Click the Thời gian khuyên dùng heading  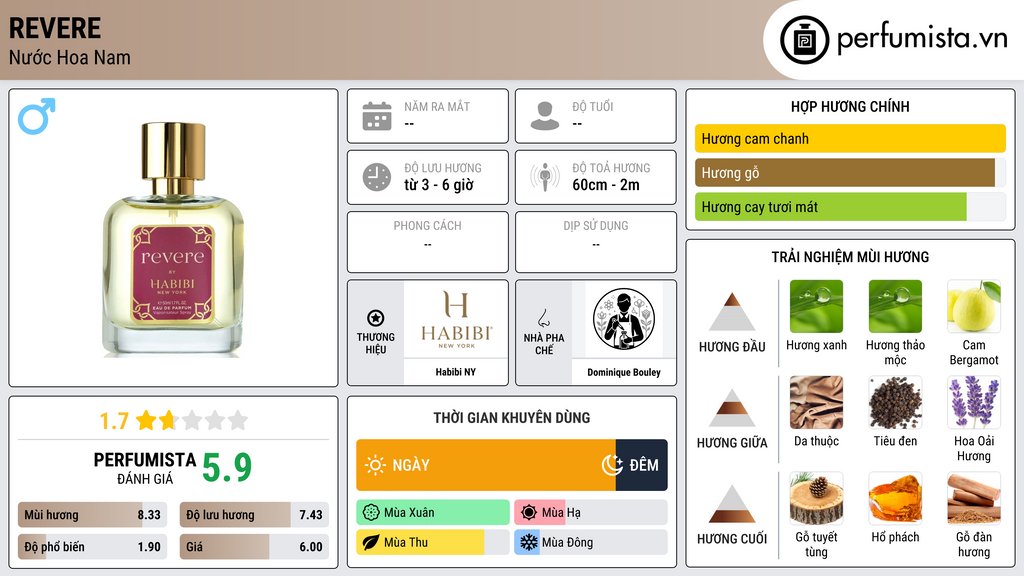(x=512, y=417)
